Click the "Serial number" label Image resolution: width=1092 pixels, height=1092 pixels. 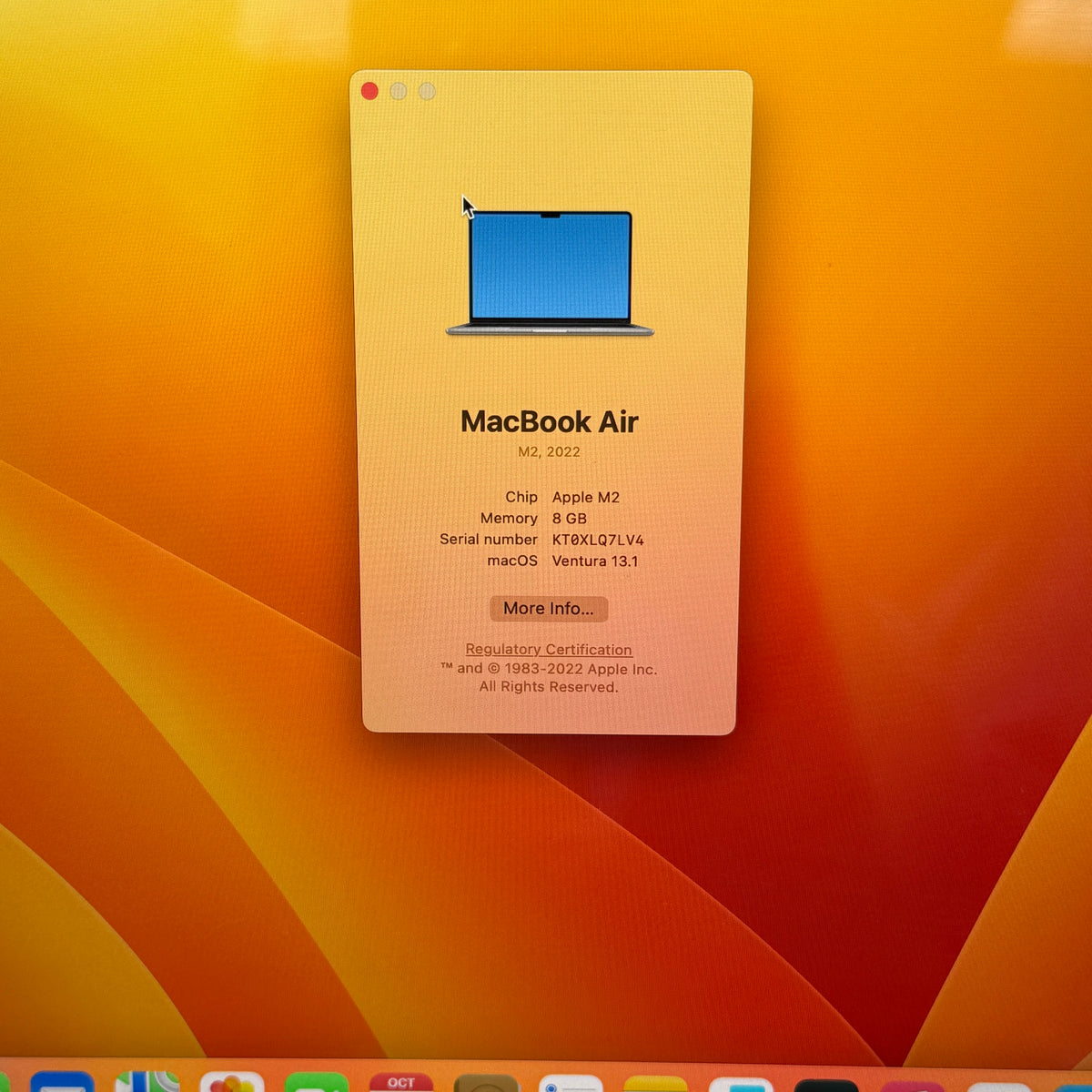pyautogui.click(x=489, y=540)
